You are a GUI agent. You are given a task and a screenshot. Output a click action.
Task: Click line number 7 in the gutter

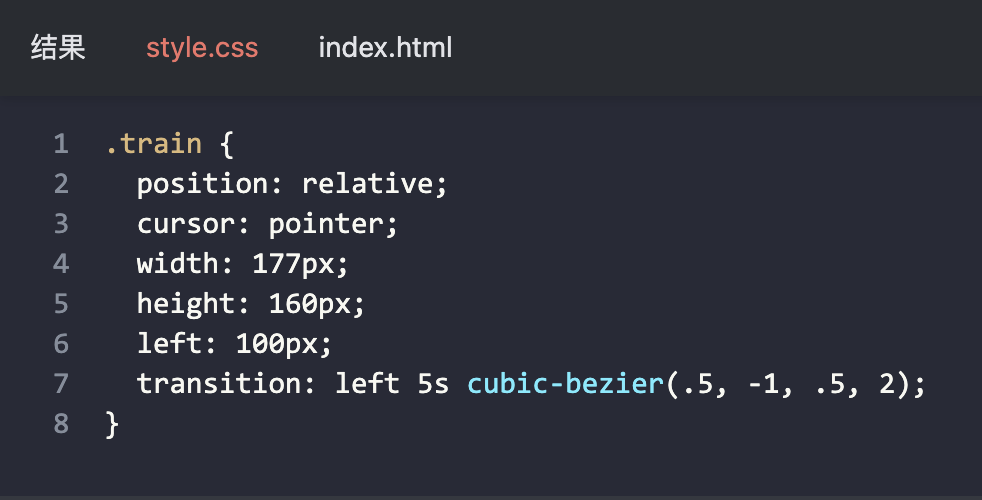tap(61, 384)
